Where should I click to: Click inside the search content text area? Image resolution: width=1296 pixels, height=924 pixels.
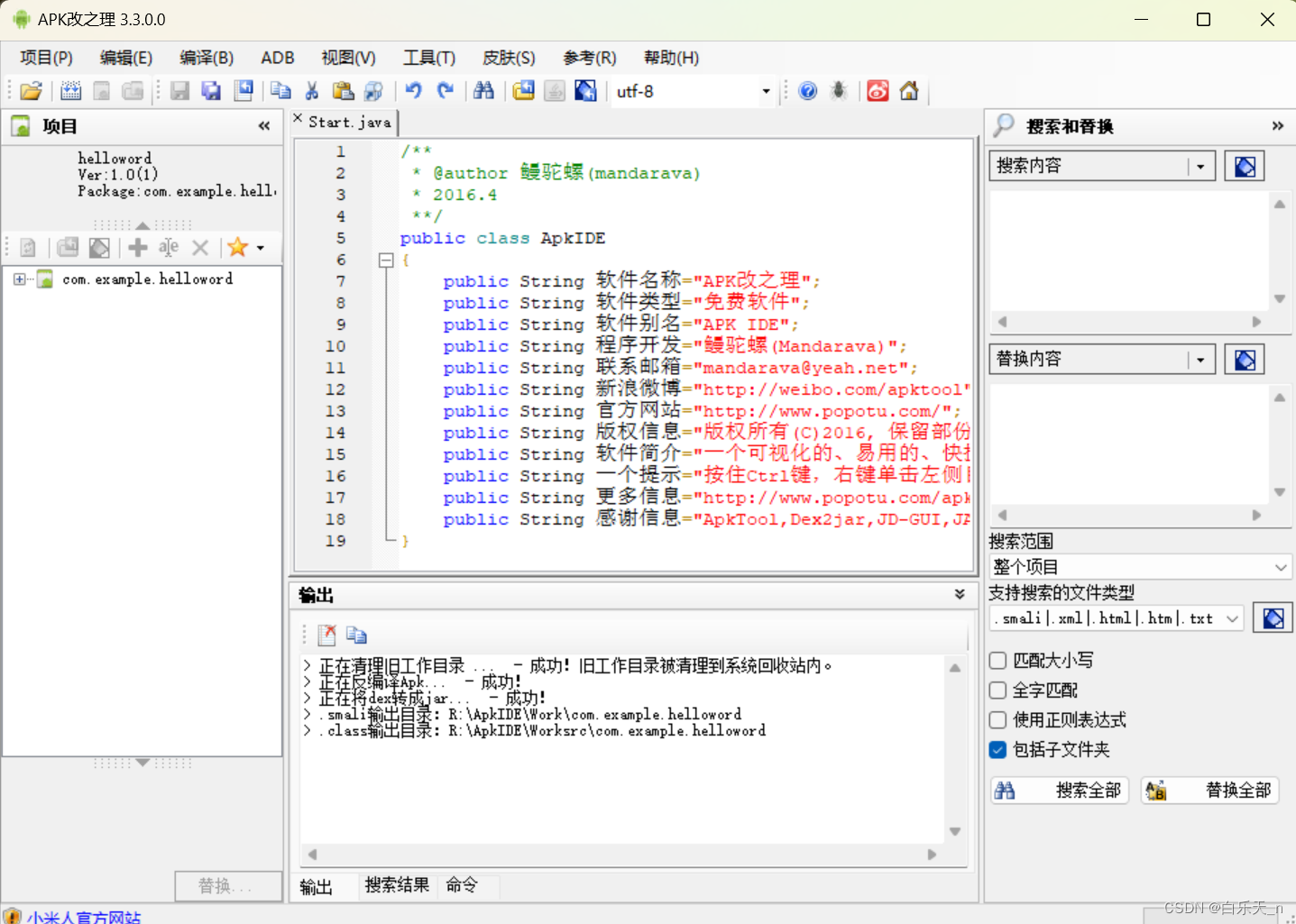1129,251
